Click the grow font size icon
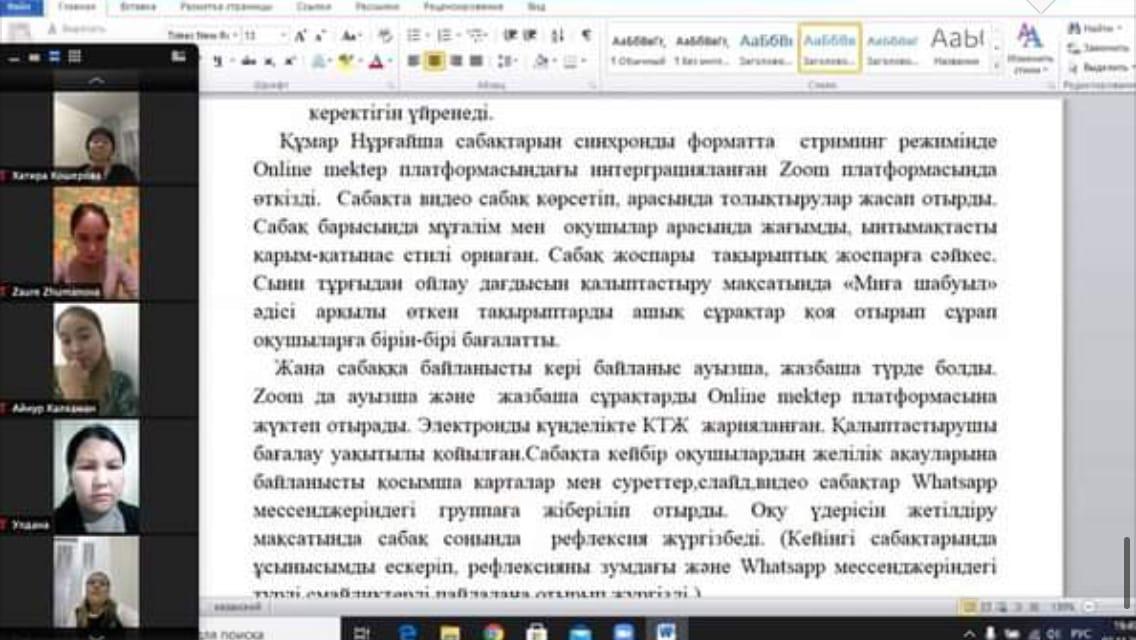Image resolution: width=1136 pixels, height=640 pixels. 300,36
